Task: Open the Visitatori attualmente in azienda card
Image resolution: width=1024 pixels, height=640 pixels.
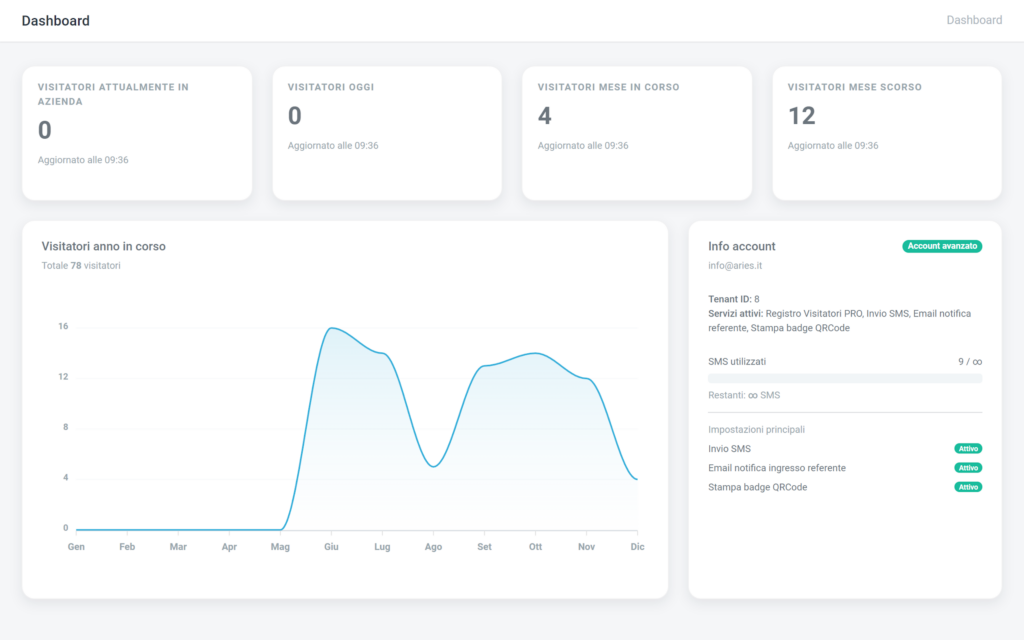Action: pyautogui.click(x=137, y=133)
